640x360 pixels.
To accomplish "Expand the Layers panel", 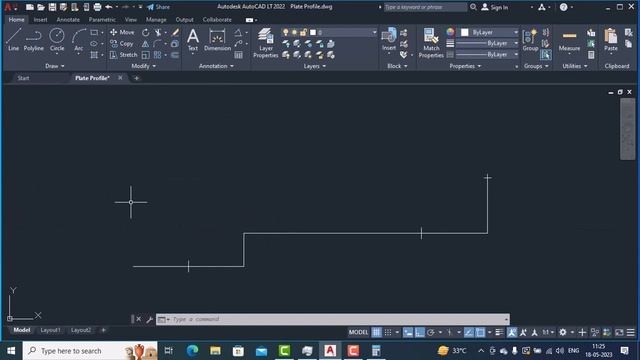I will (x=315, y=66).
